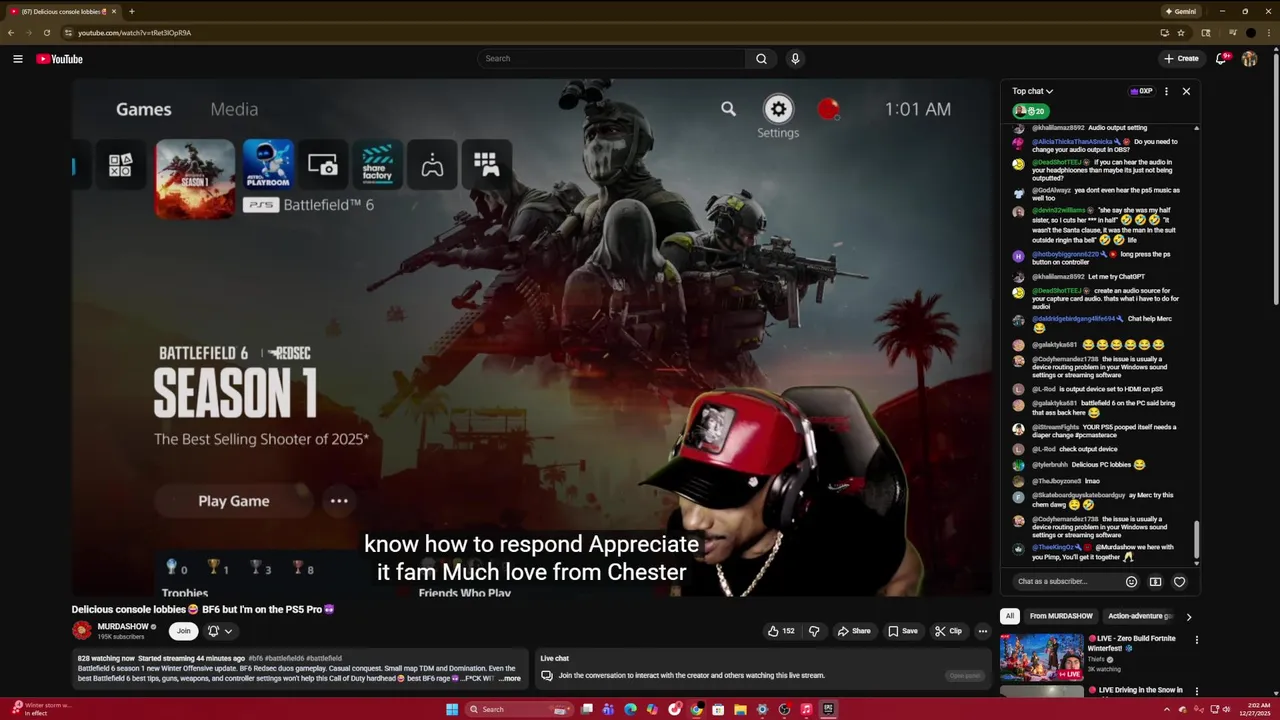Open the 0XP crown badge
The width and height of the screenshot is (1280, 720).
coord(1141,91)
